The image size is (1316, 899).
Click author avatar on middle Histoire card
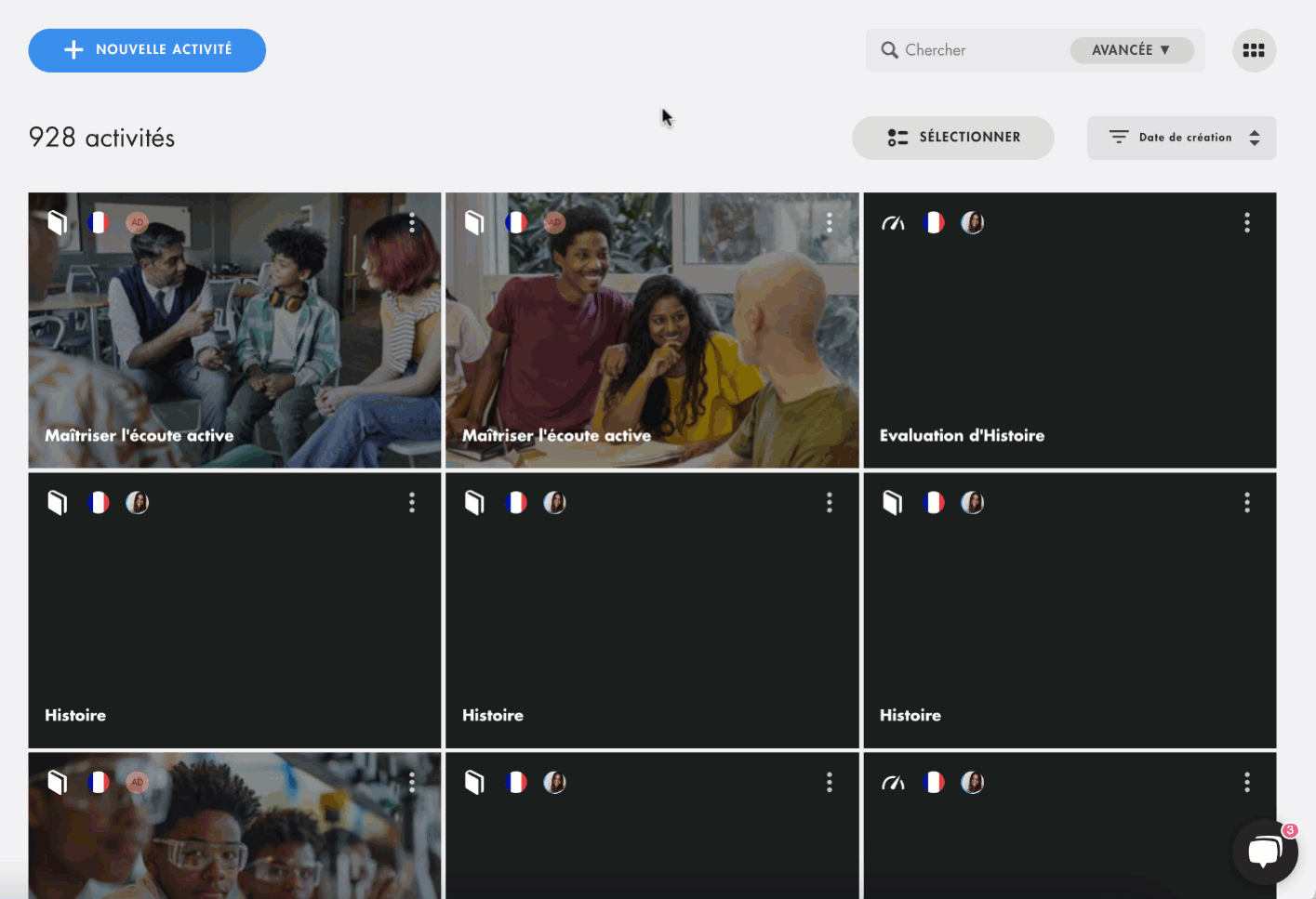point(555,503)
